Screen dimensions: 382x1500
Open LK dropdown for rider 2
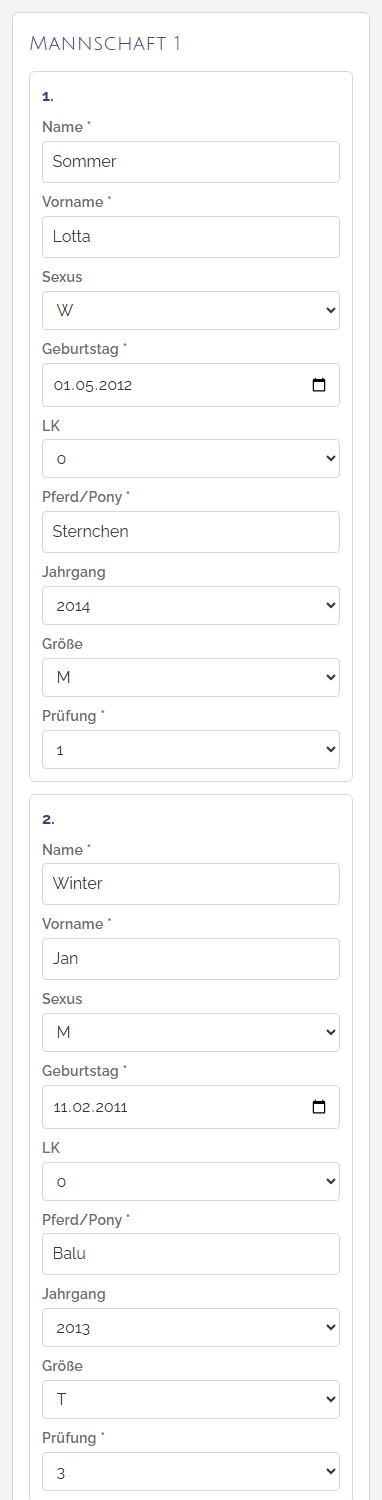click(x=191, y=1181)
